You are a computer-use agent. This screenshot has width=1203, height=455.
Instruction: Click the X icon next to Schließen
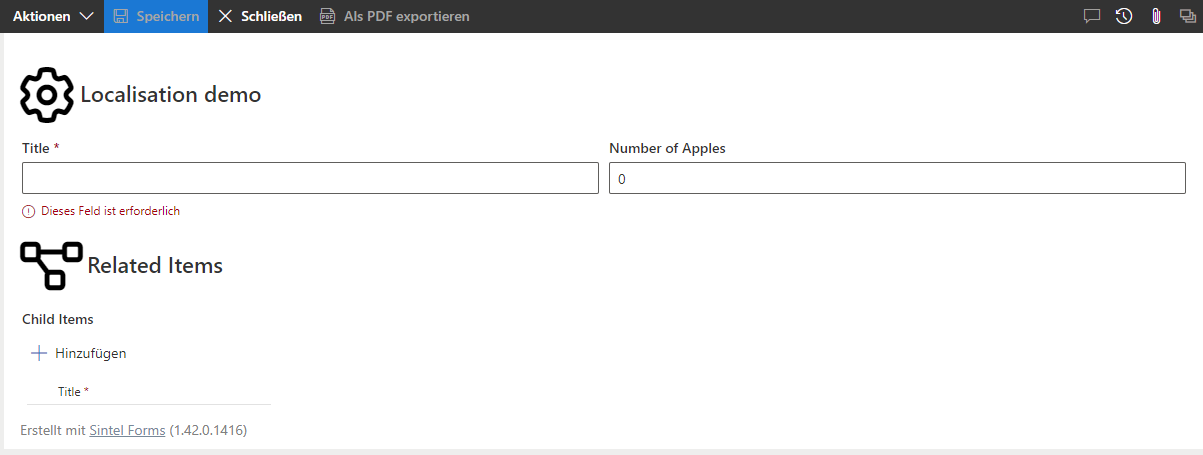225,16
